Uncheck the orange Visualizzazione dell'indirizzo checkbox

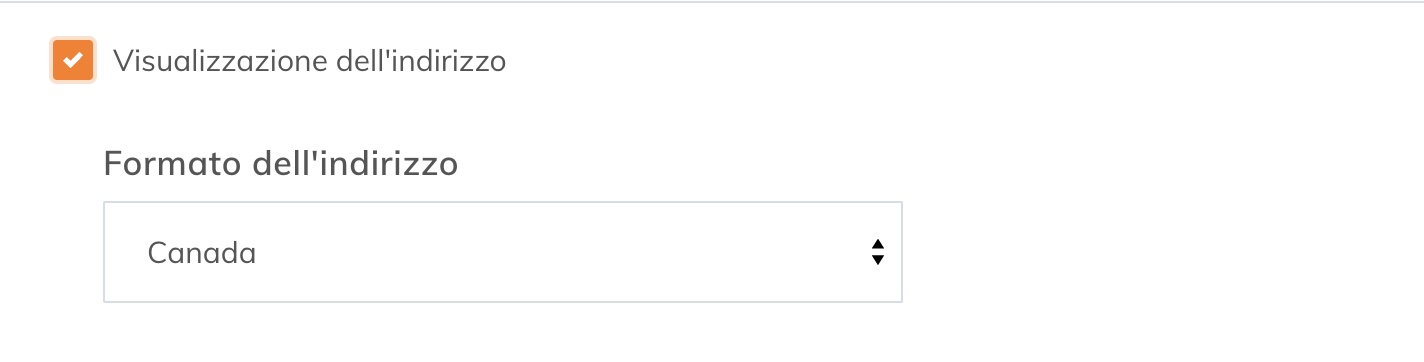(72, 61)
